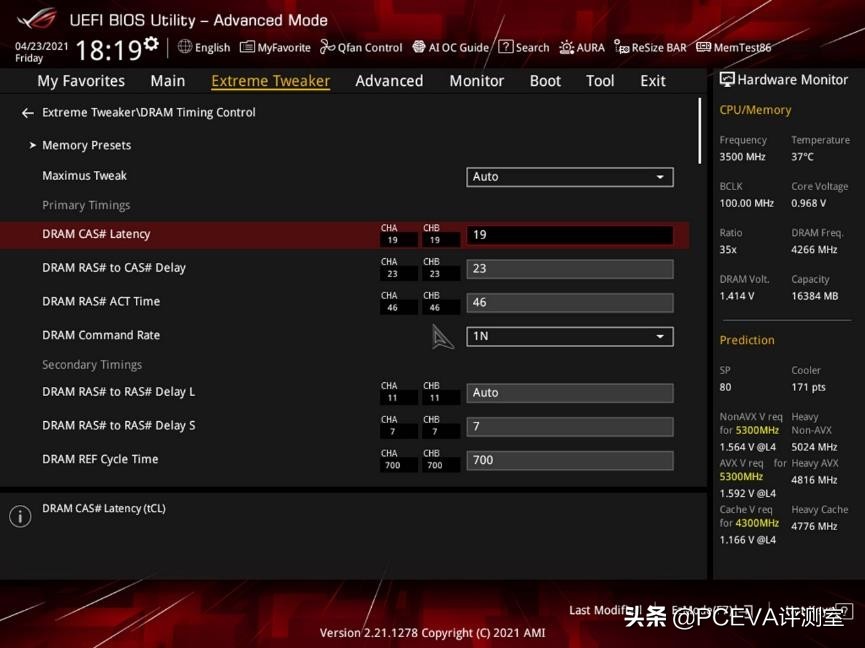865x648 pixels.
Task: Select DRAM RAS# to RAS# Delay S label
Action: pyautogui.click(x=119, y=425)
